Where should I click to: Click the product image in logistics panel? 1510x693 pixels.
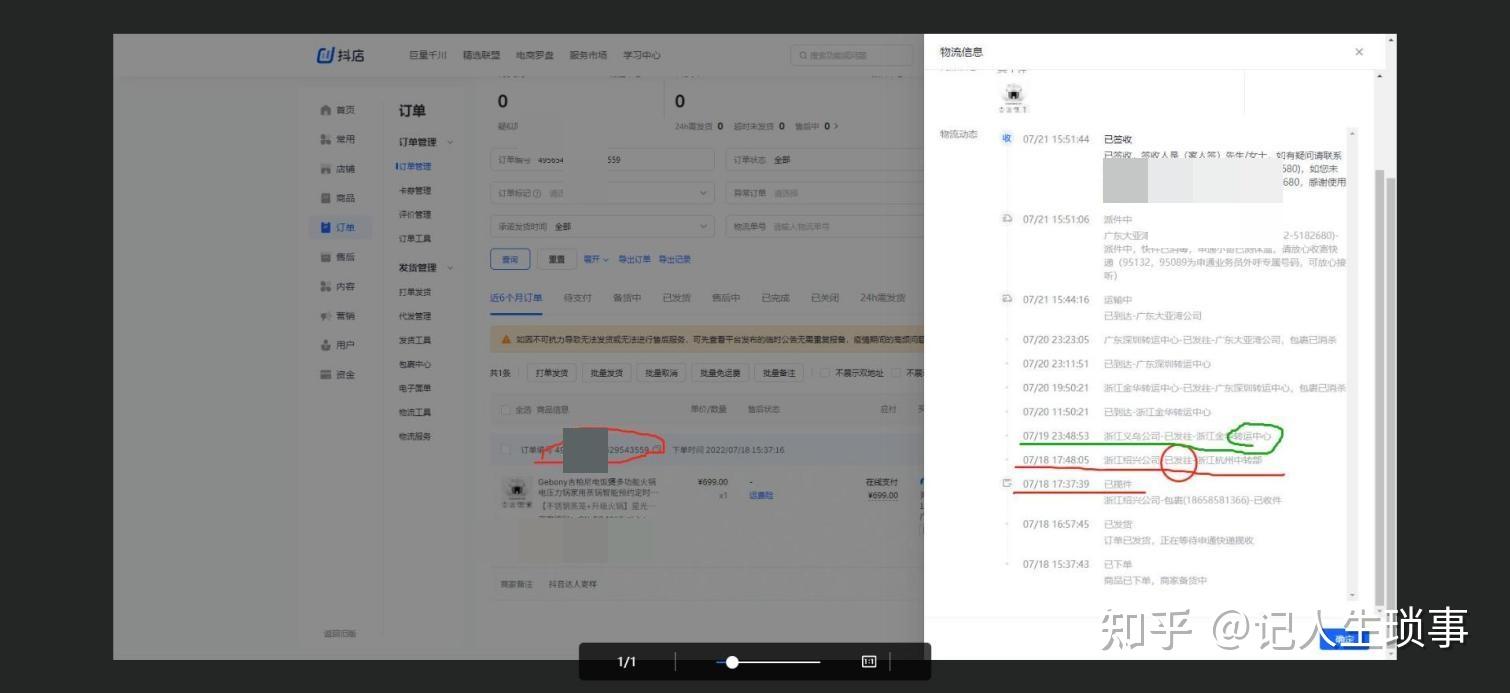point(1013,97)
